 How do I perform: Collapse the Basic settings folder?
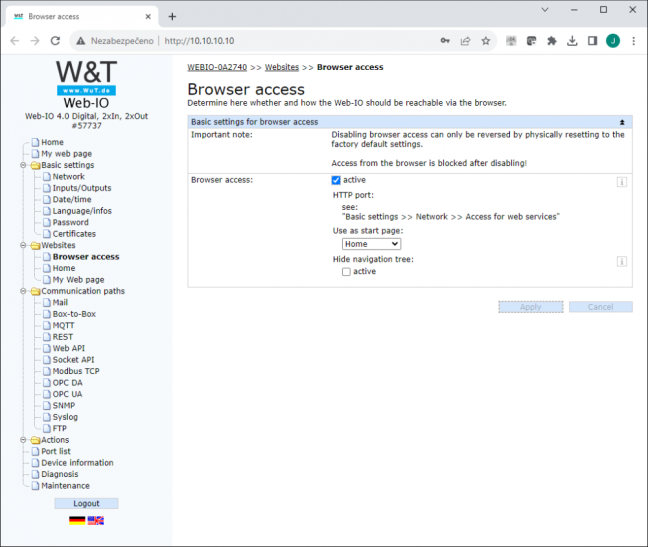(23, 165)
